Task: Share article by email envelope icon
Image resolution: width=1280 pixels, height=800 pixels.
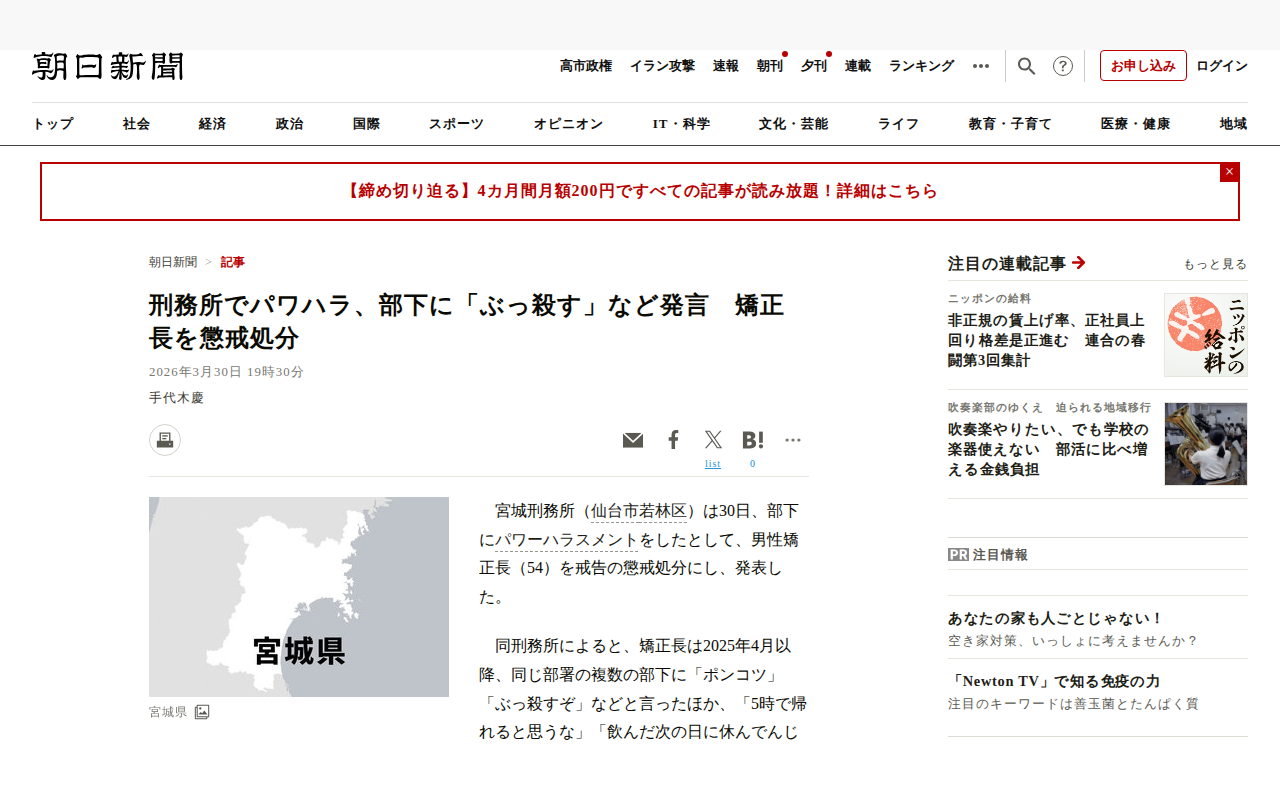Action: [633, 440]
